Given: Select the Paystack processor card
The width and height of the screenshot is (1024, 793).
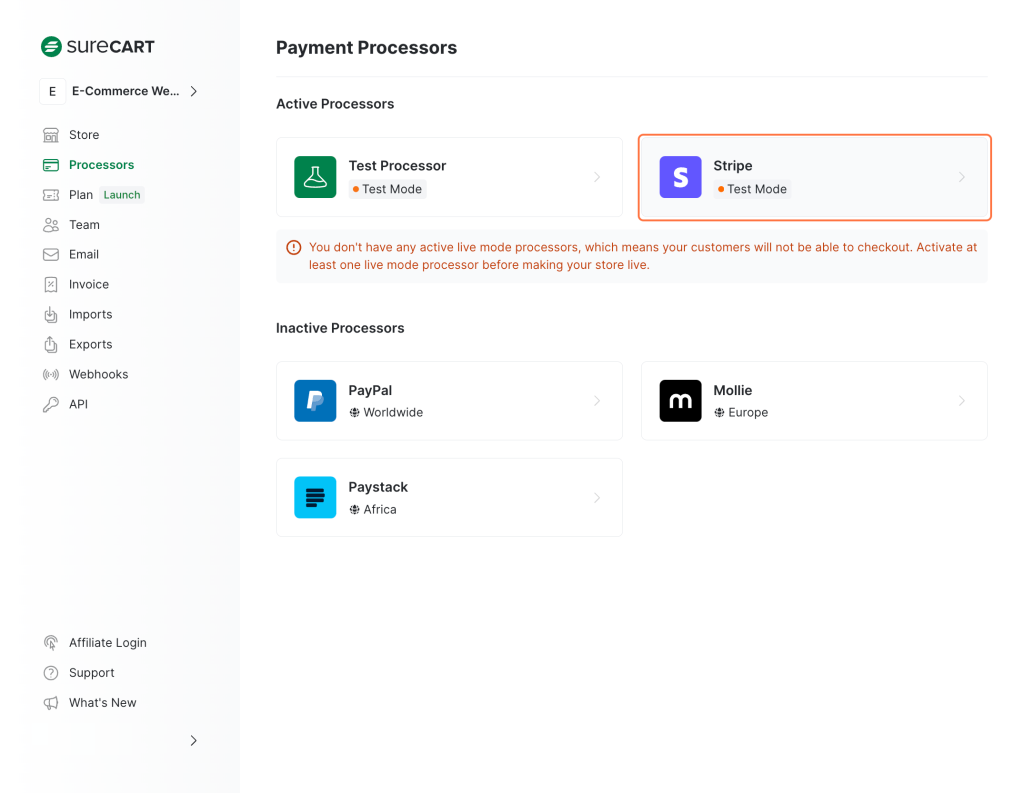Looking at the screenshot, I should (x=449, y=497).
